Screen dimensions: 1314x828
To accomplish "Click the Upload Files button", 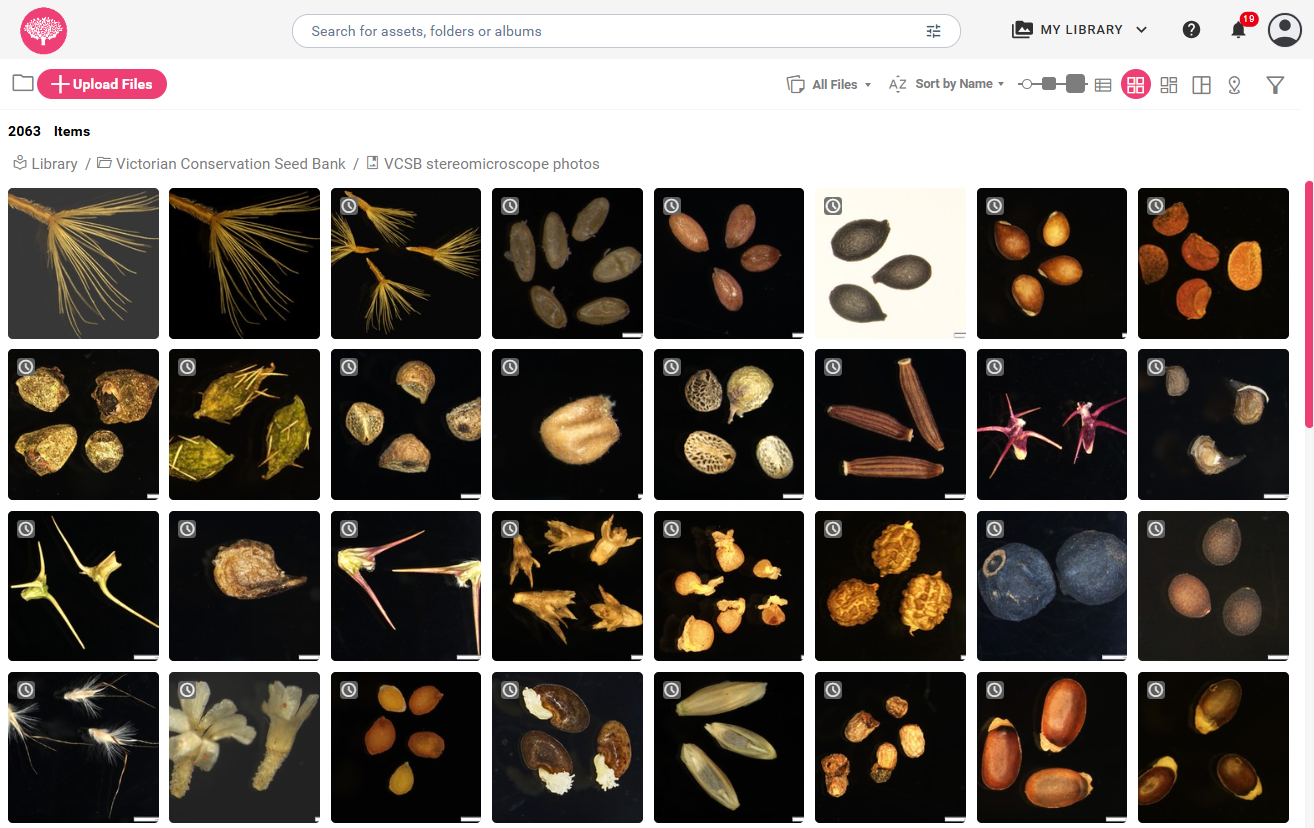I will click(102, 84).
